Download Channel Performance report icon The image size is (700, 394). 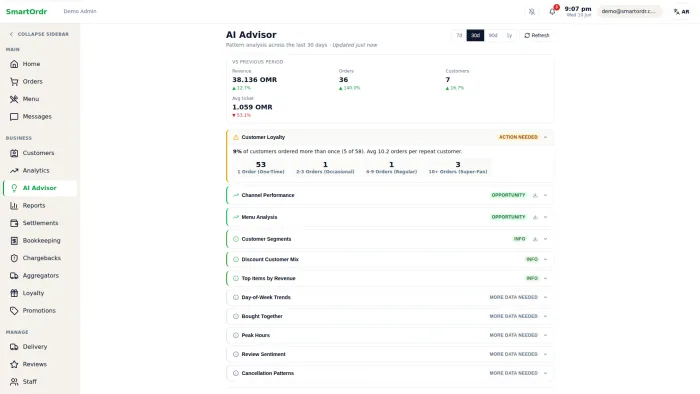(535, 195)
